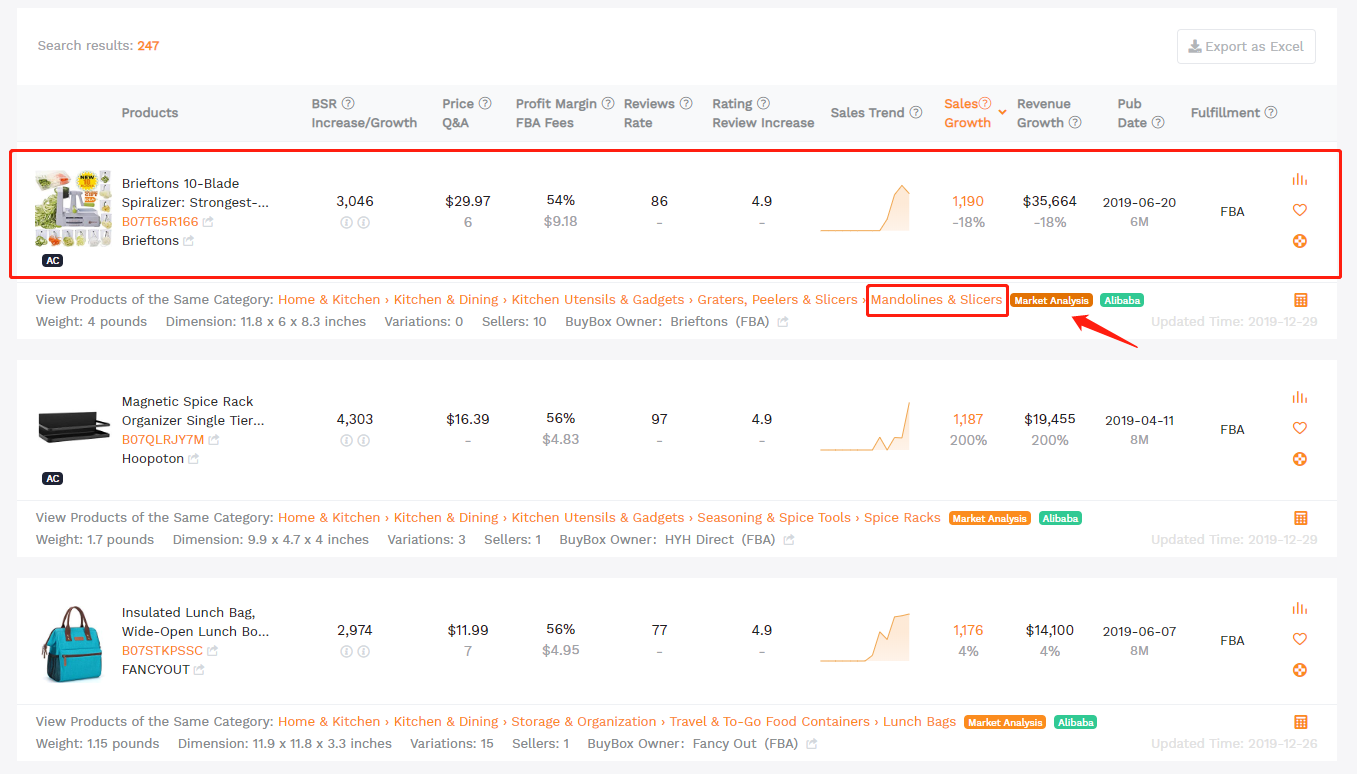Click Export as Excel button
The height and width of the screenshot is (774, 1357).
pos(1245,46)
